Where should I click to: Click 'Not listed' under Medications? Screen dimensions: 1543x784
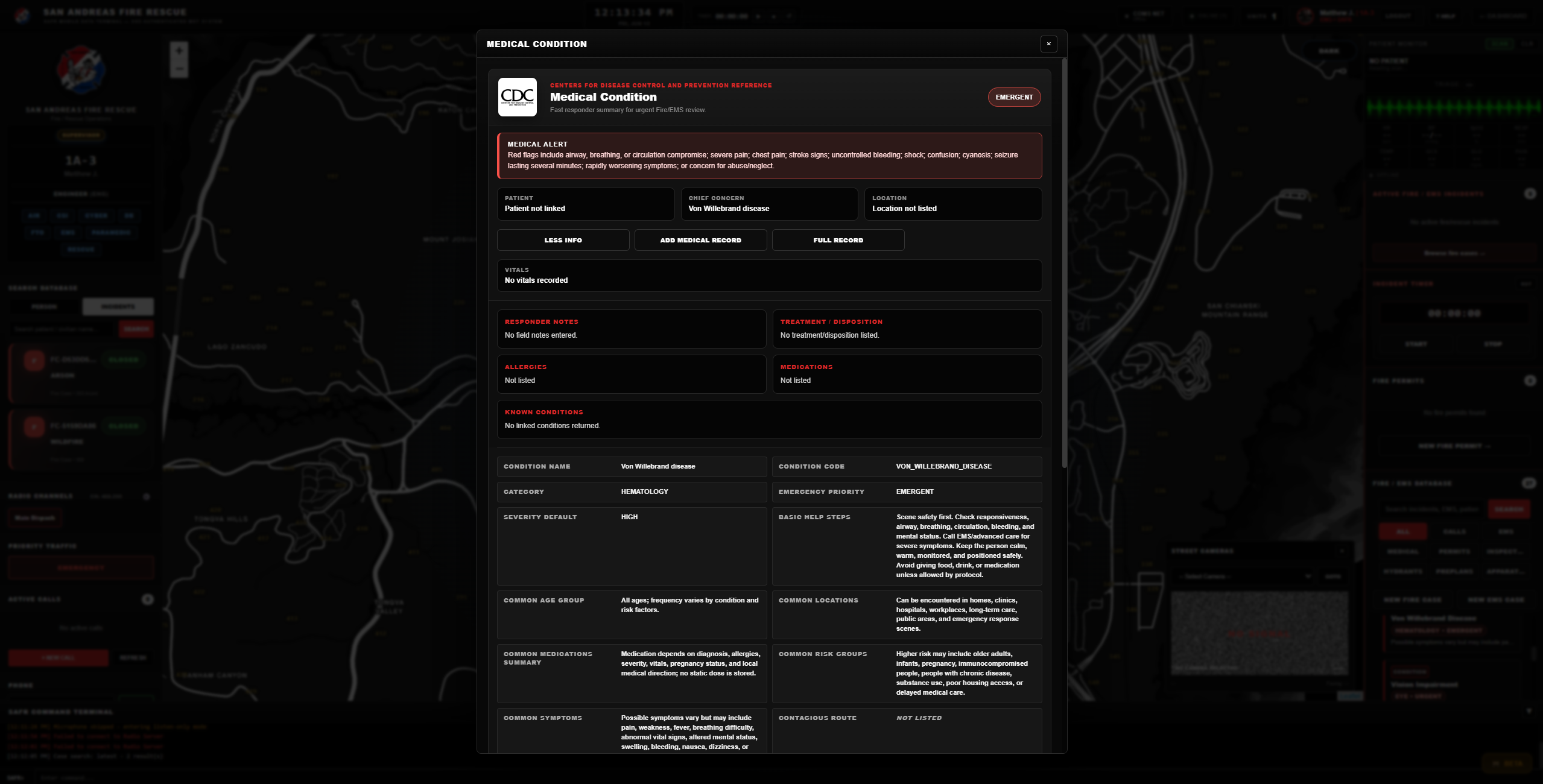pos(796,381)
